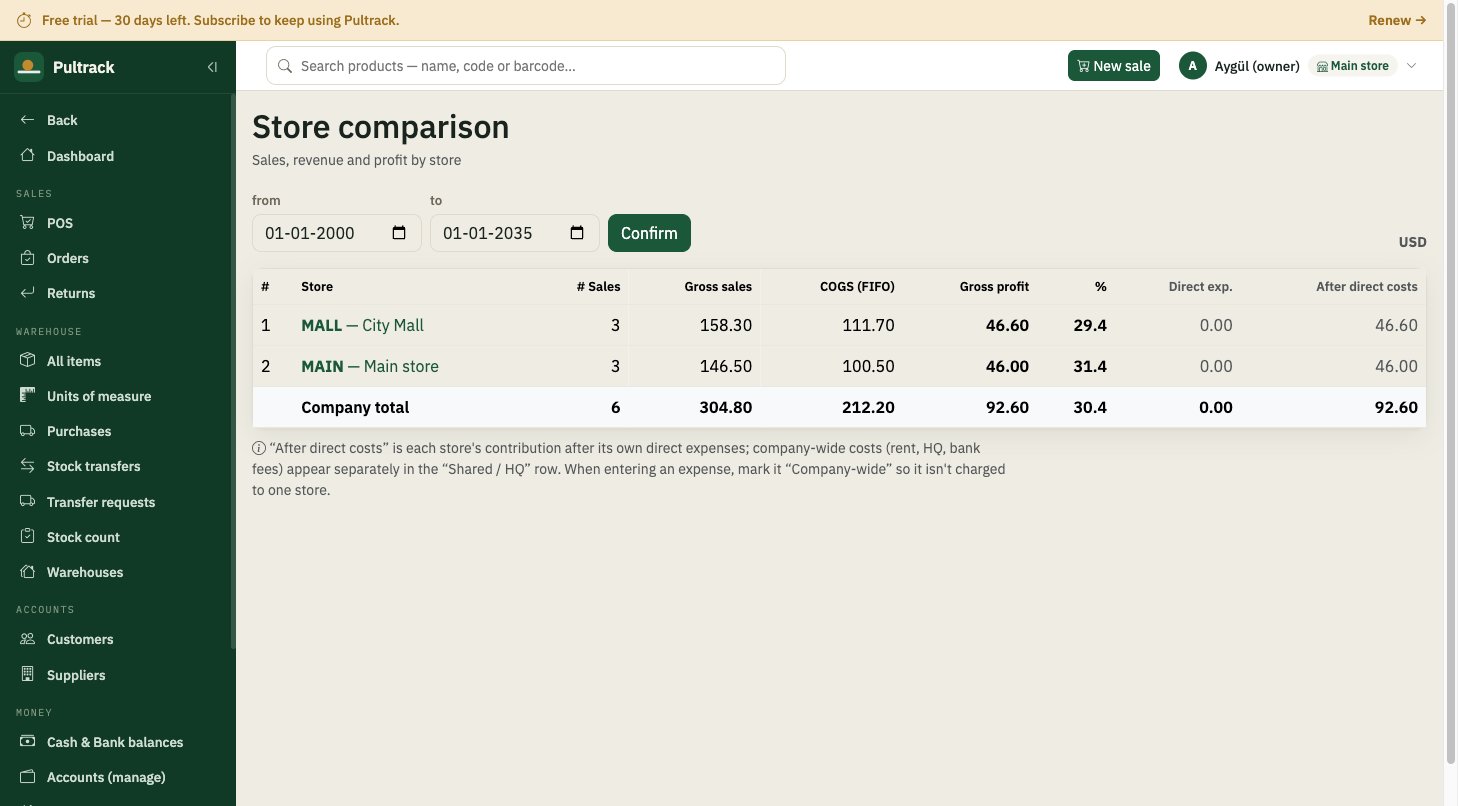Click the Confirm button
Image resolution: width=1458 pixels, height=806 pixels.
[649, 233]
